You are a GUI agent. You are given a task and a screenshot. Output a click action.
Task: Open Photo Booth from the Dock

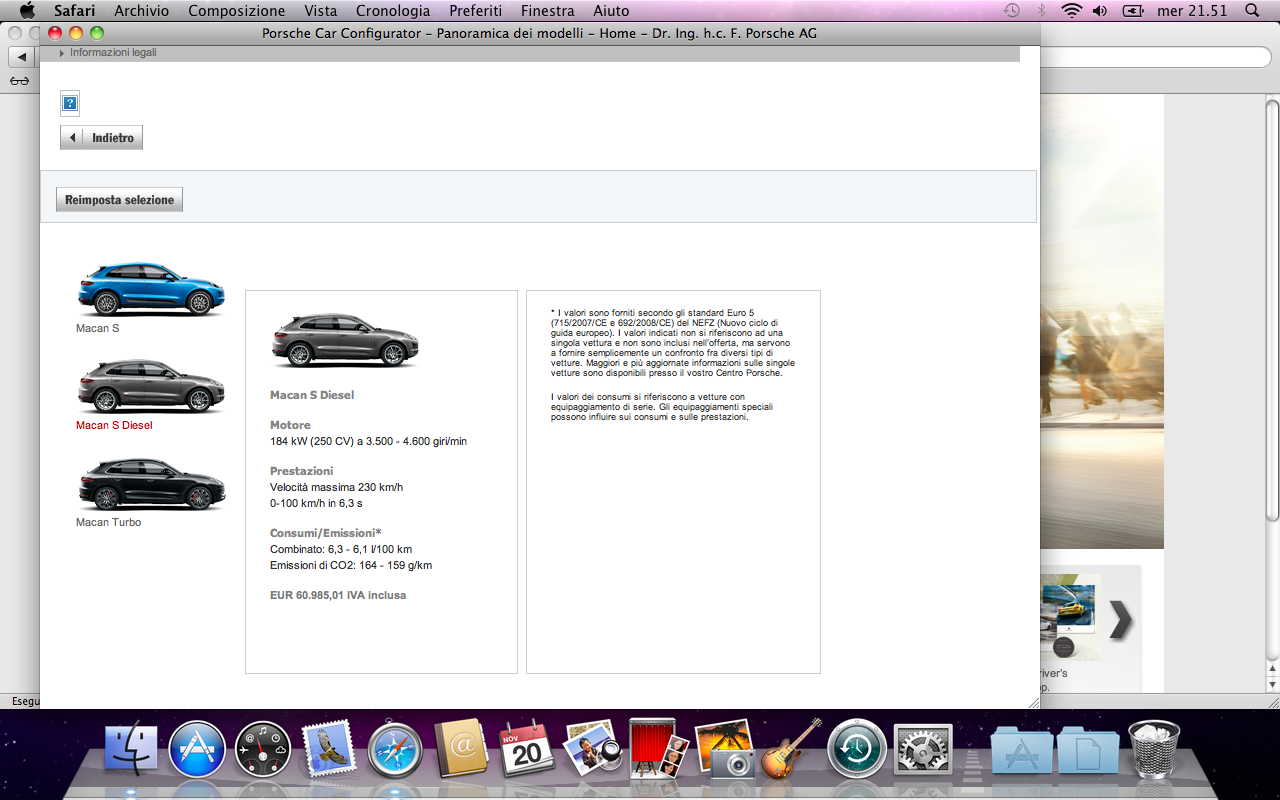[x=659, y=748]
